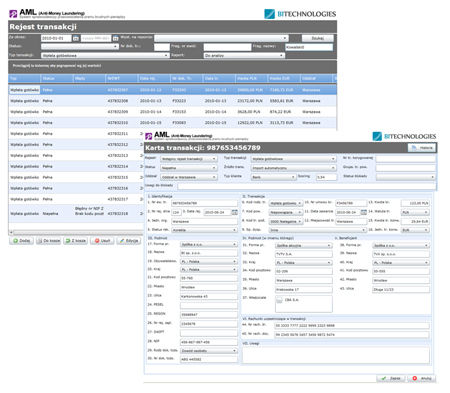Screen dimensions: 450x393
Task: Click the BI Technologies logo in Karta window
Action: coord(404,136)
